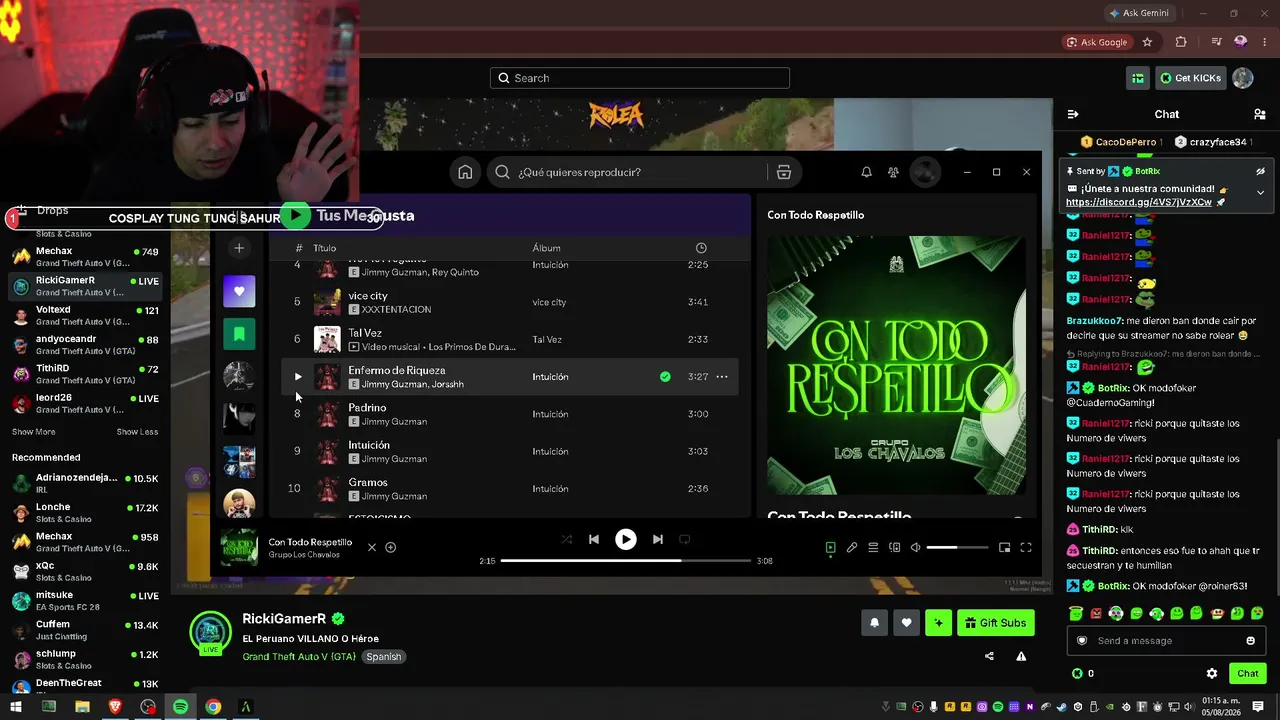Bookmark page with star icon
1280x720 pixels.
1147,42
